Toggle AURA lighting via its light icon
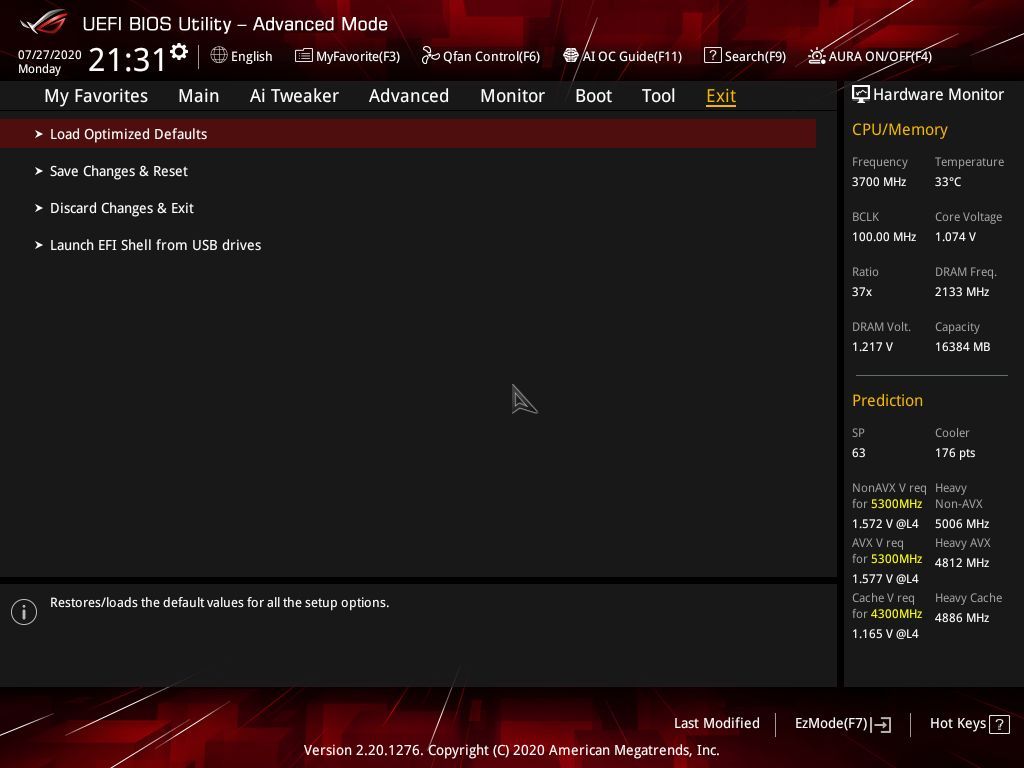 coord(816,56)
